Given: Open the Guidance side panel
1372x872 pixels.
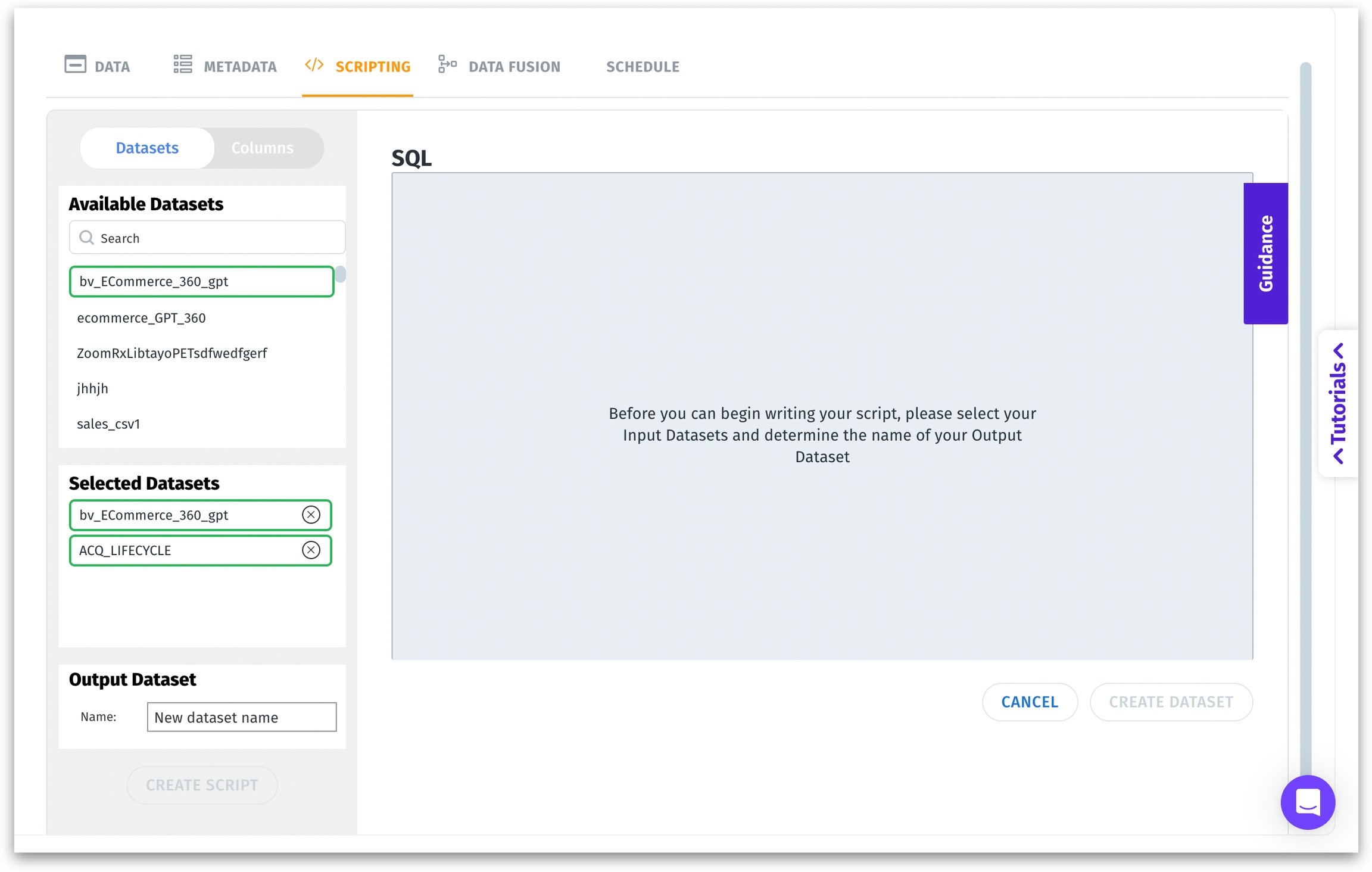Looking at the screenshot, I should tap(1265, 253).
